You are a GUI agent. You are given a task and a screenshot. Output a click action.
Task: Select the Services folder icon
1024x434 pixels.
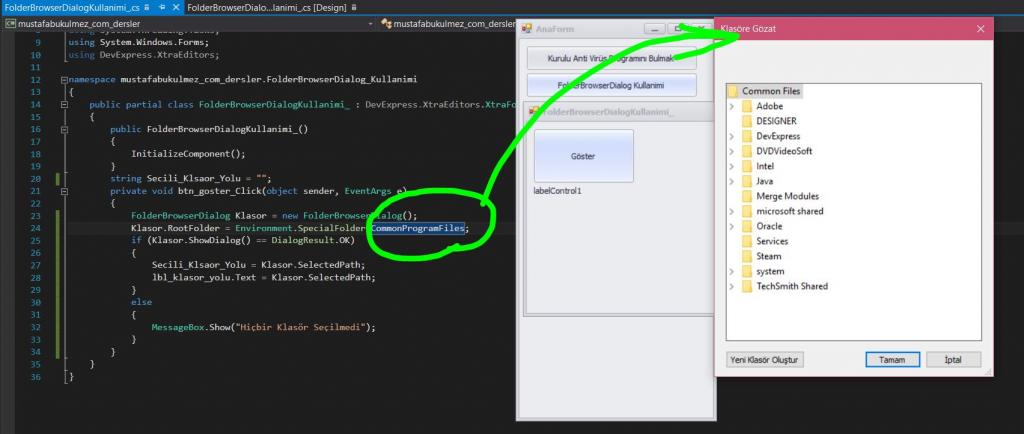(x=747, y=241)
